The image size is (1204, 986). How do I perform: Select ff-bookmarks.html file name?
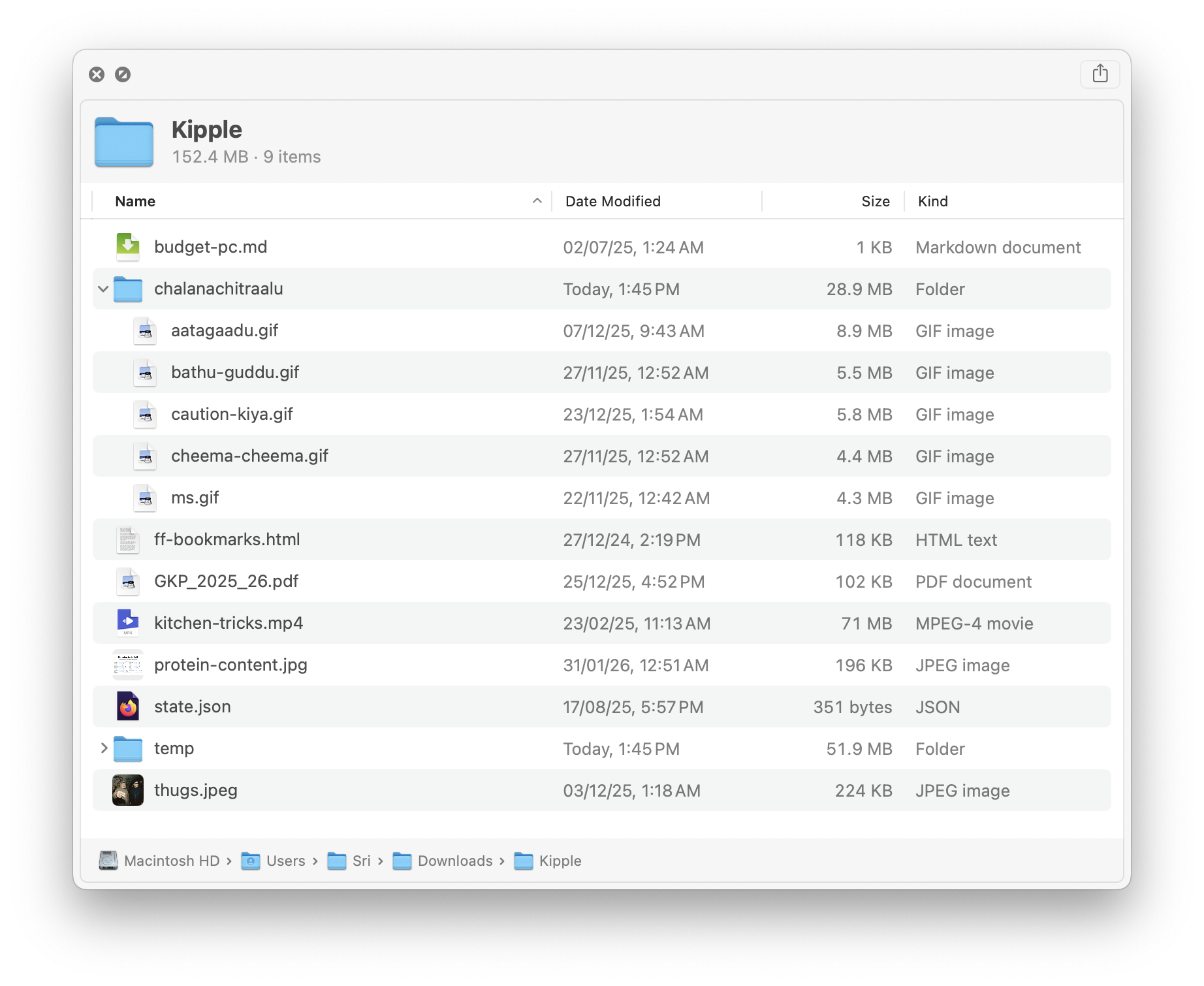227,539
